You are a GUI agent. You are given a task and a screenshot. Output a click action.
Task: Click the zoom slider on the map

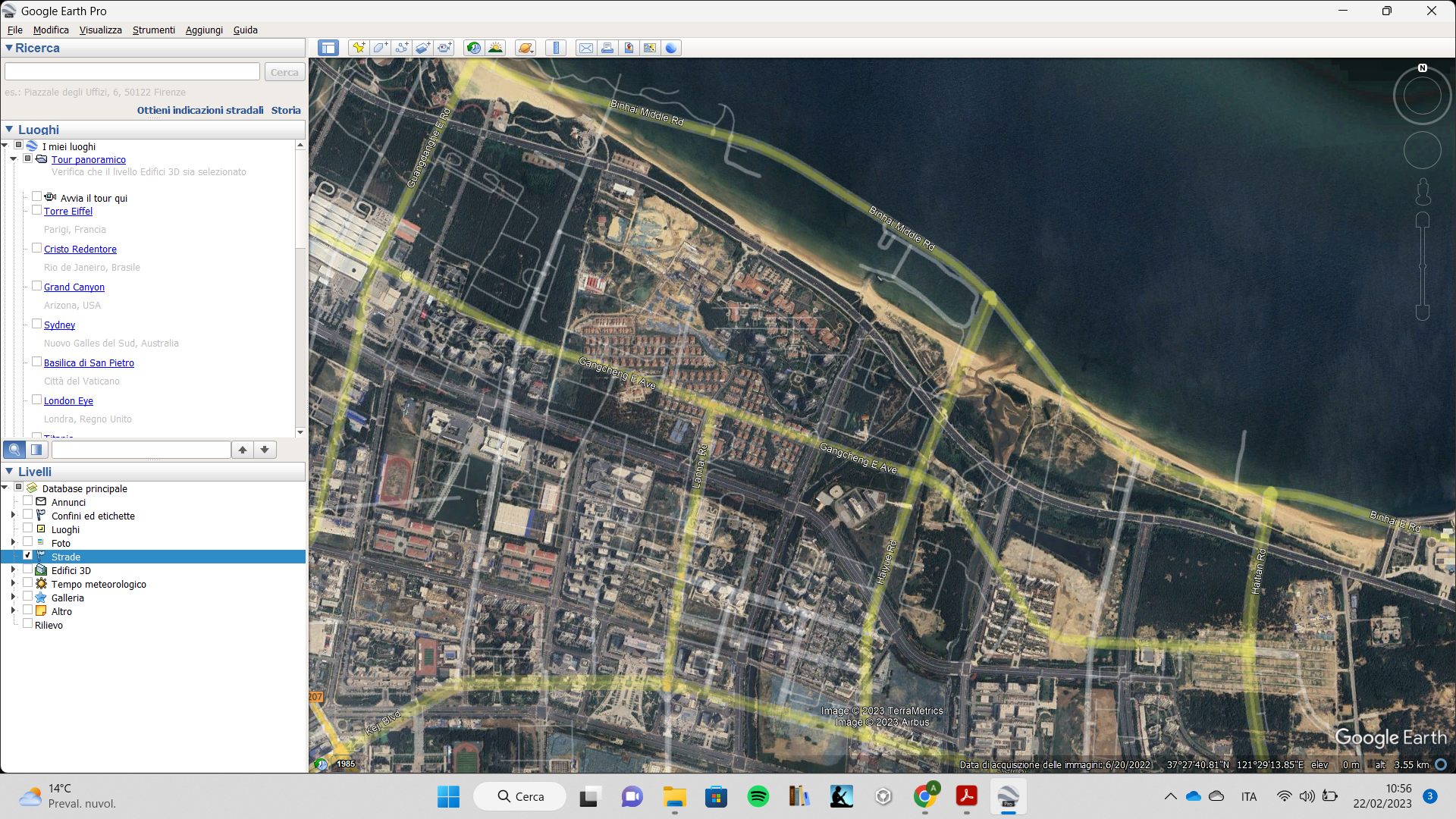coord(1423,265)
